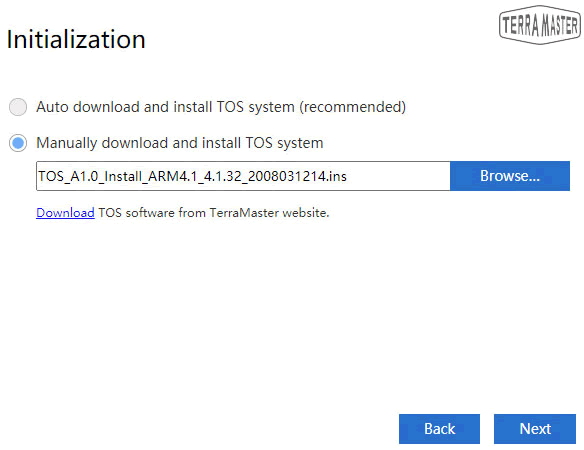Click the TerraMaster logo
Image resolution: width=584 pixels, height=450 pixels.
540,25
